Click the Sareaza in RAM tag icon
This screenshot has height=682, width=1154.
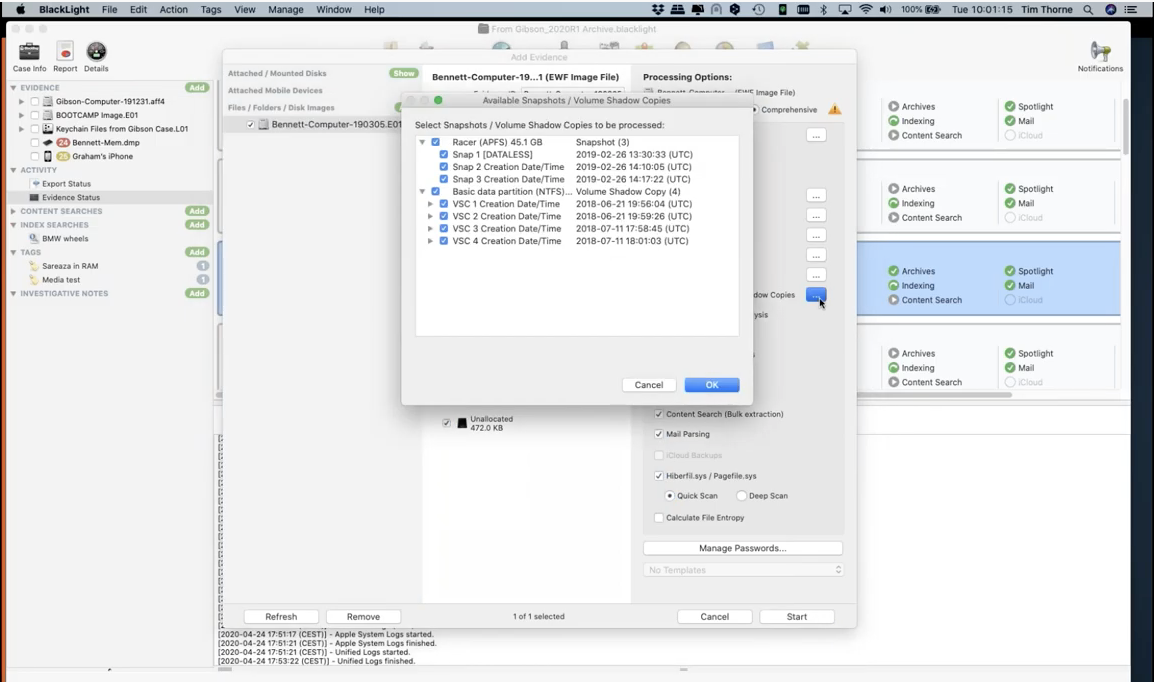34,267
